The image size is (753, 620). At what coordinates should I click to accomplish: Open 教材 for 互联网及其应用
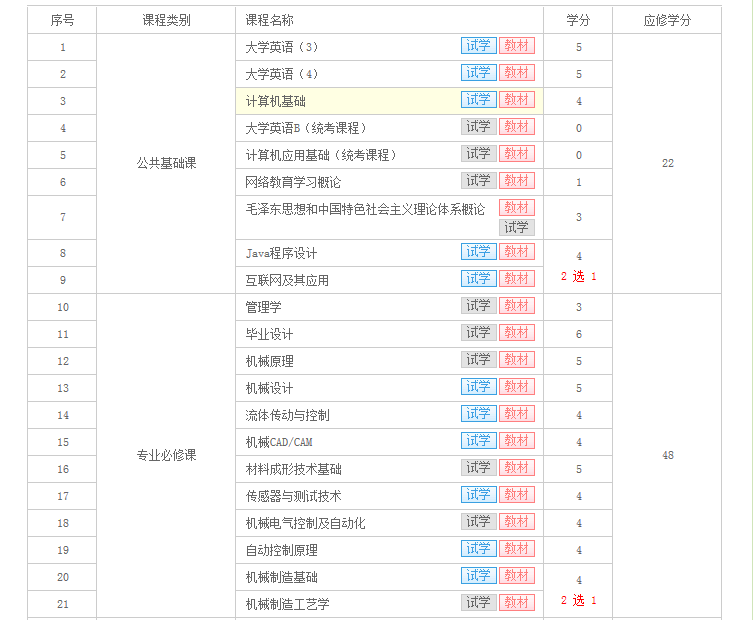(517, 279)
